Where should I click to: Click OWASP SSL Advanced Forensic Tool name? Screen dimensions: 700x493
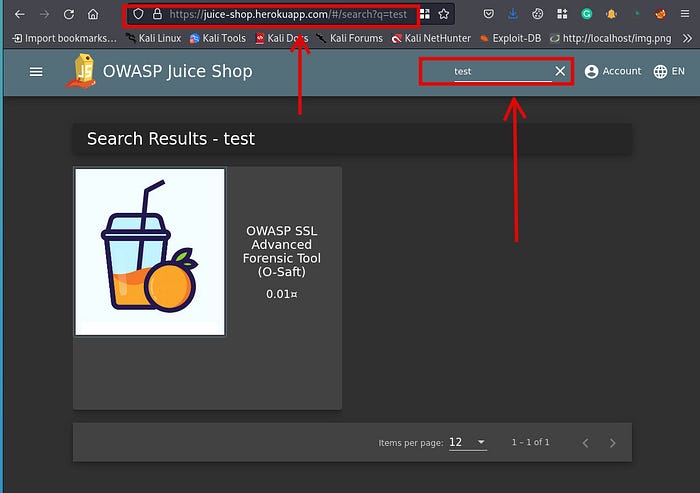(x=282, y=251)
